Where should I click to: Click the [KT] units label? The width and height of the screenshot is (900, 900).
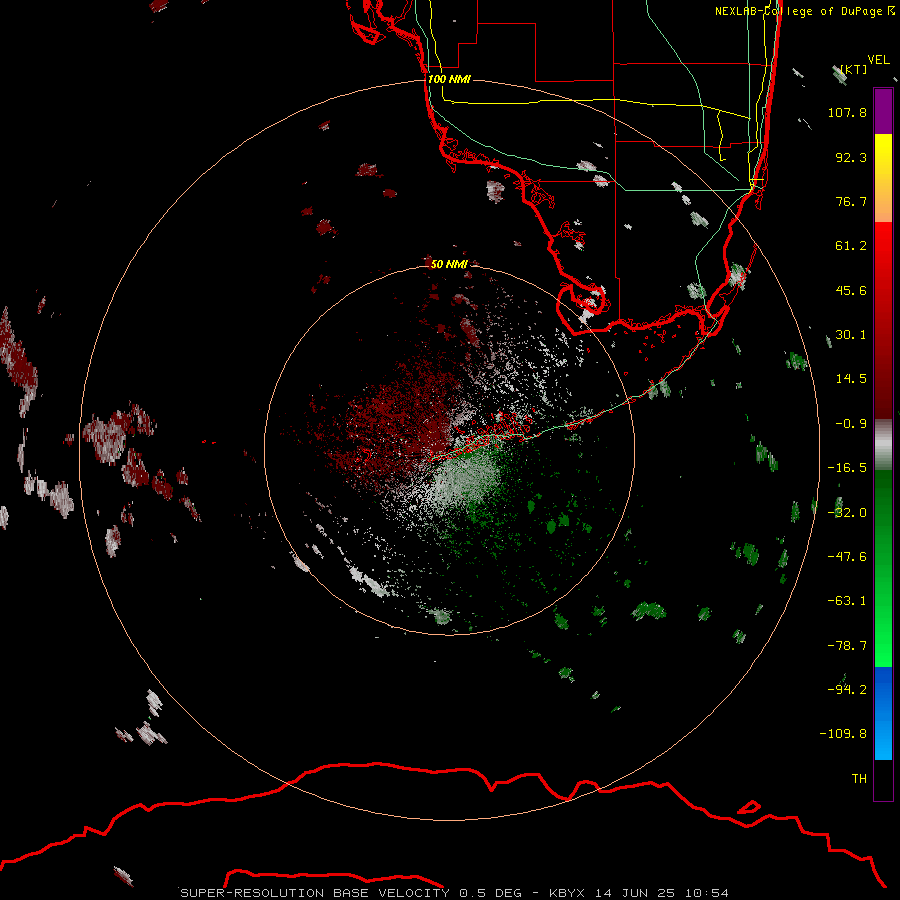(854, 69)
